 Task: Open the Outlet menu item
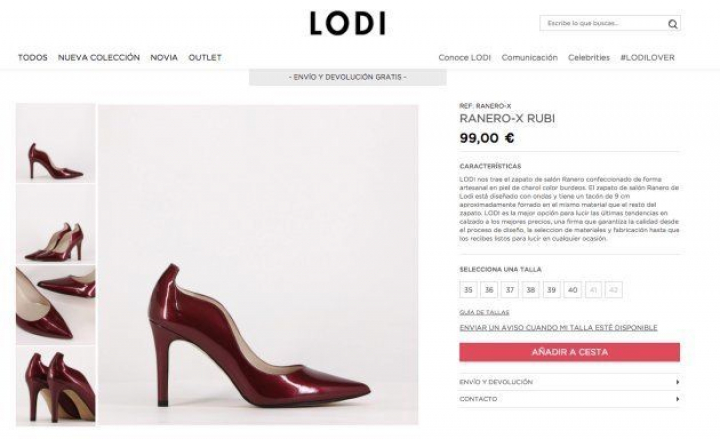[x=205, y=58]
